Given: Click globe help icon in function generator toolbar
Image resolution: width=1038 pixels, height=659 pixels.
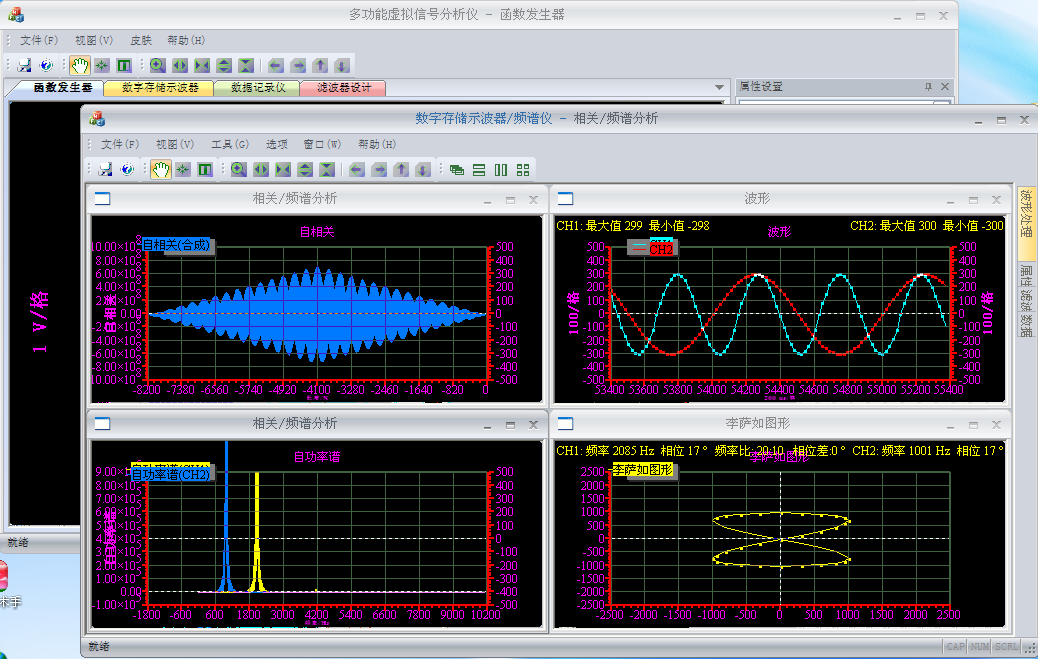Looking at the screenshot, I should click(46, 65).
